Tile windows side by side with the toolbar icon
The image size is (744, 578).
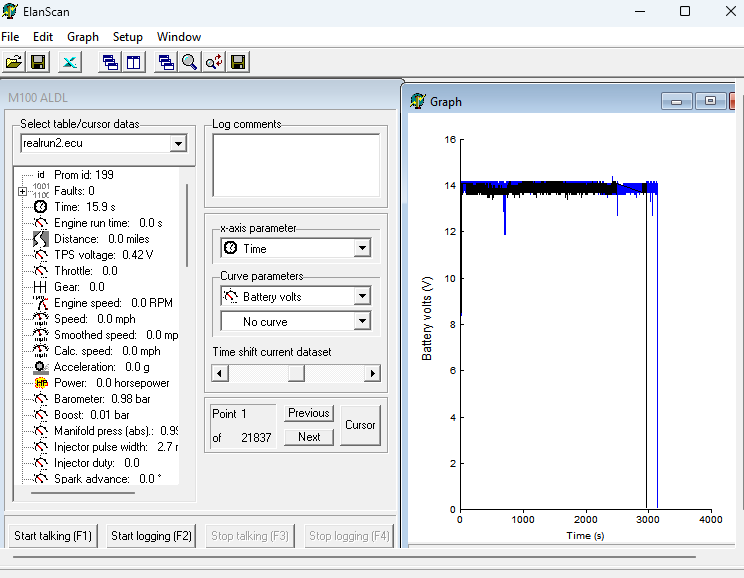coord(134,62)
